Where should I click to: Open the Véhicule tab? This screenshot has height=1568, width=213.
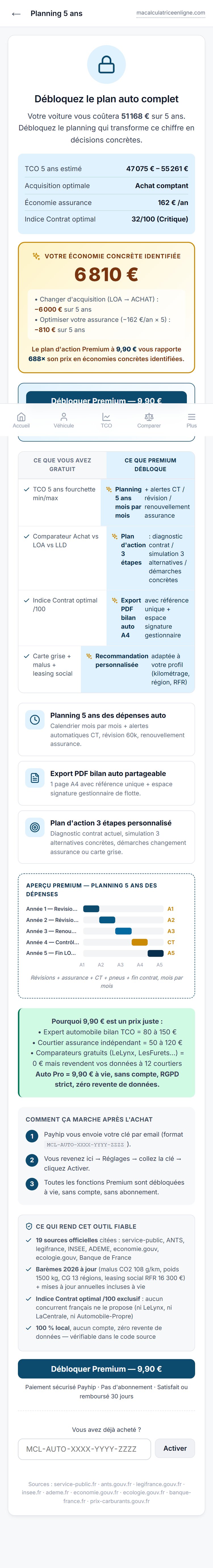pyautogui.click(x=64, y=420)
